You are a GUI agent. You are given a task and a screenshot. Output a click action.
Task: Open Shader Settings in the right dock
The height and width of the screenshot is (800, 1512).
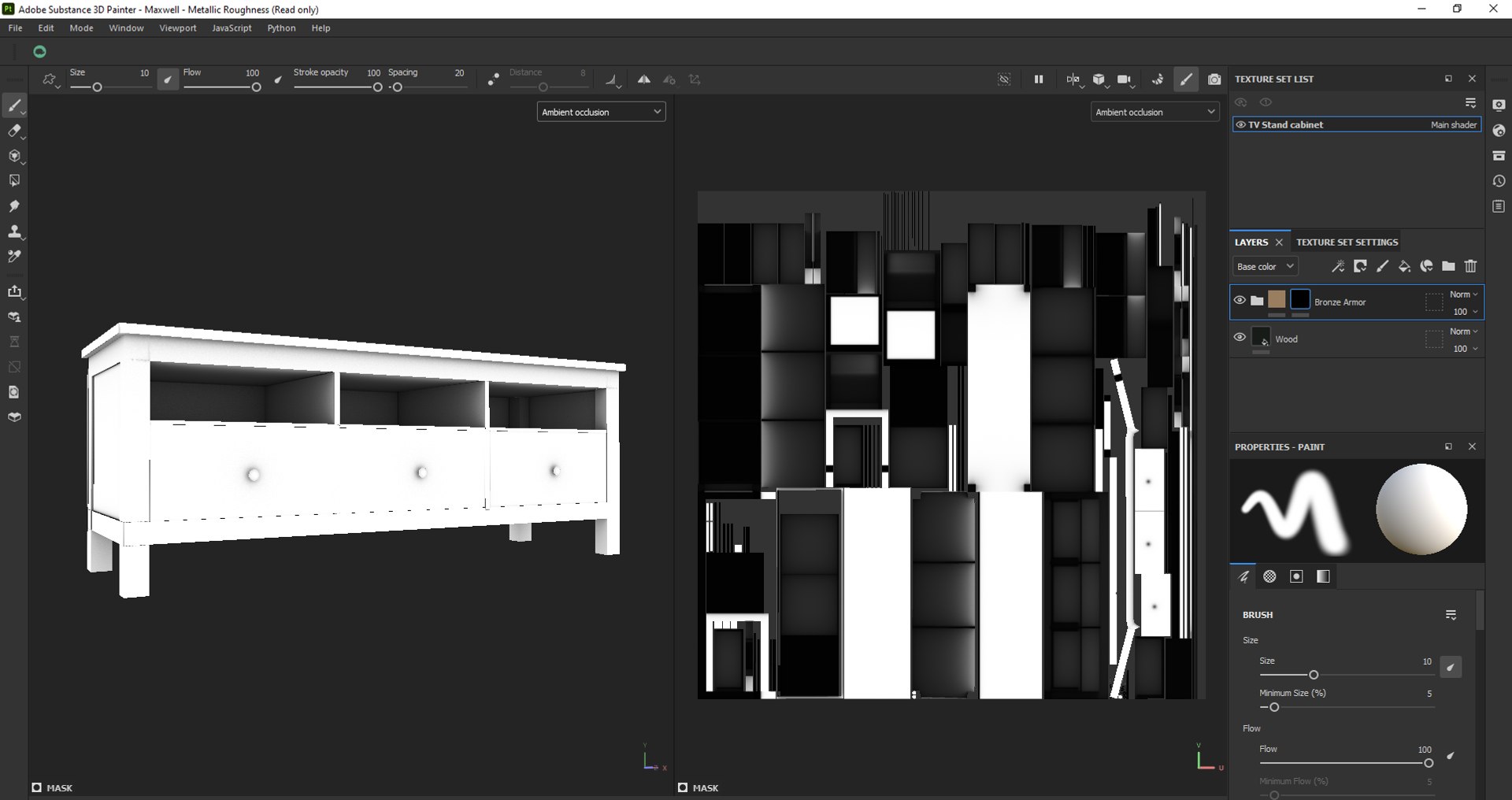click(1499, 131)
